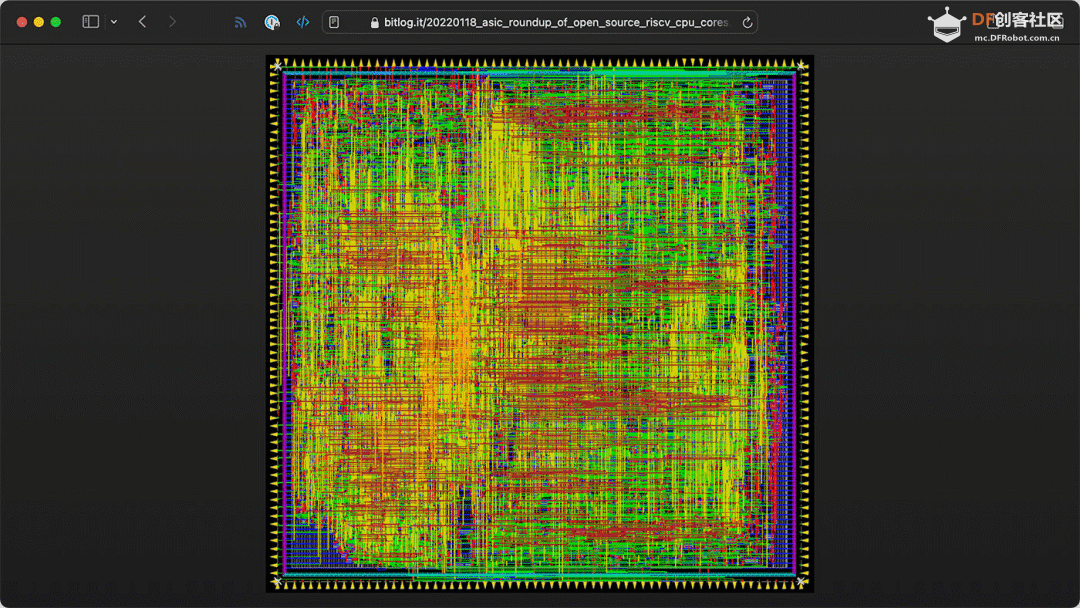Image resolution: width=1080 pixels, height=608 pixels.
Task: Go forward to the next page
Action: [x=172, y=22]
